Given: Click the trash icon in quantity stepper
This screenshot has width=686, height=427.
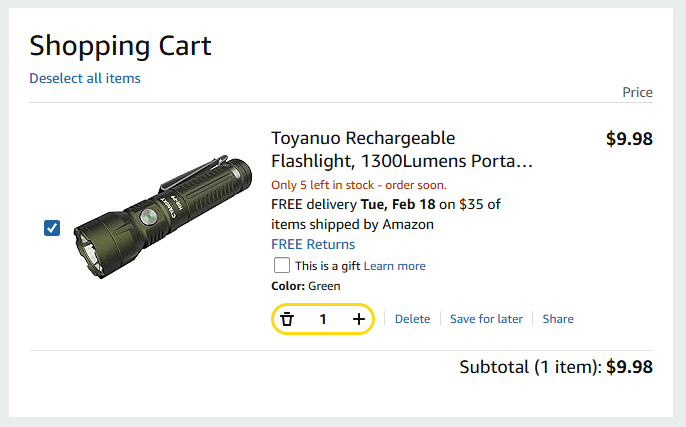Looking at the screenshot, I should coord(288,319).
